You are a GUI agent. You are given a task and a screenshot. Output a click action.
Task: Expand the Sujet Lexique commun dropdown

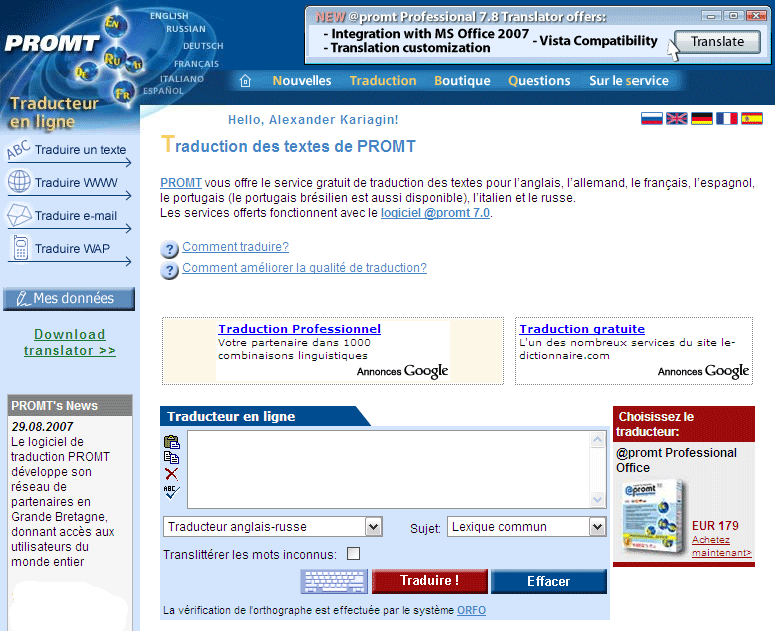coord(526,527)
